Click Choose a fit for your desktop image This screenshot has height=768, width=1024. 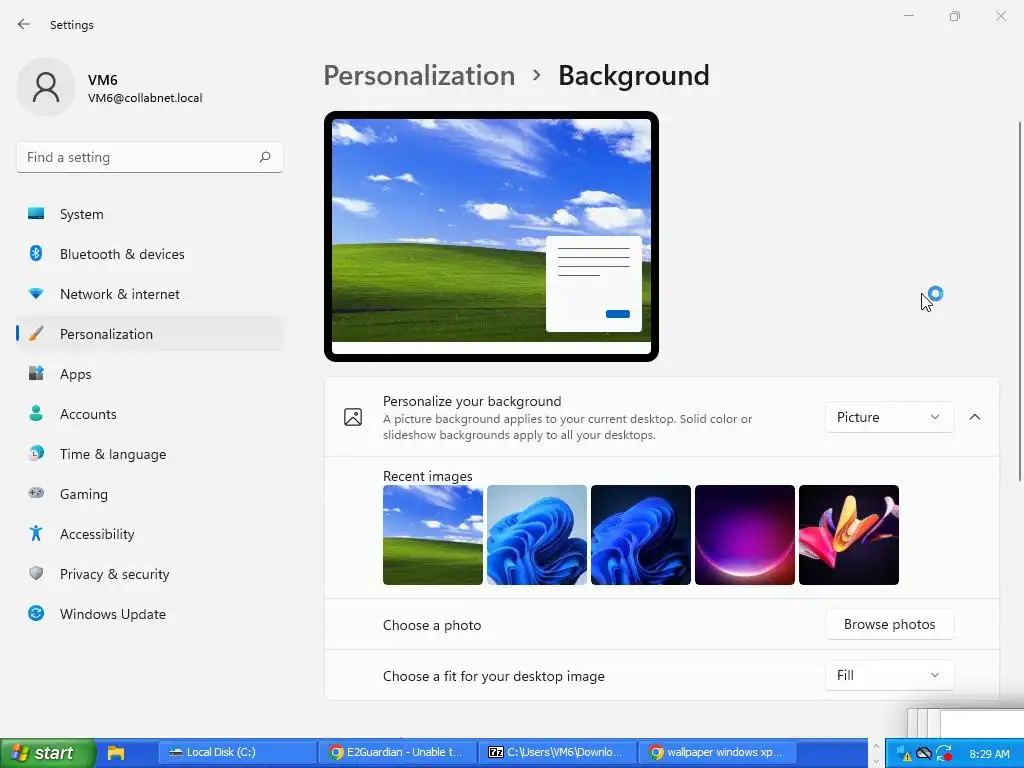click(494, 676)
